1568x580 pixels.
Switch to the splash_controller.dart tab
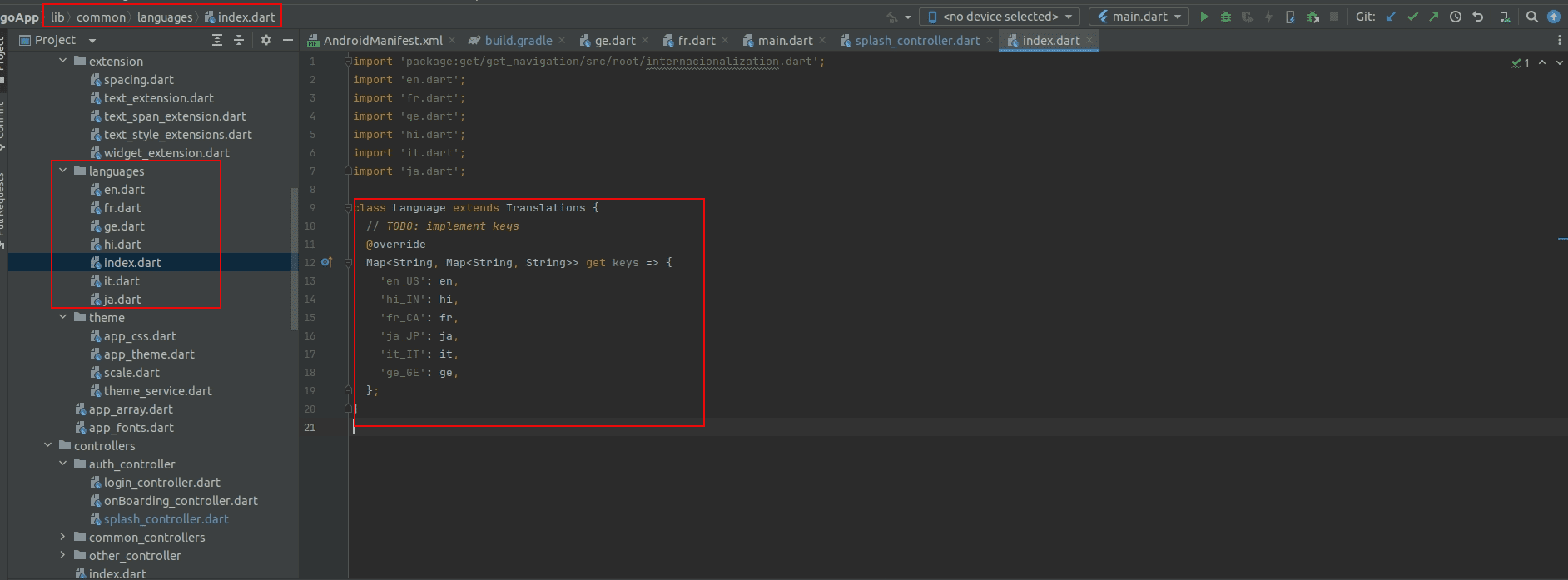pyautogui.click(x=916, y=40)
